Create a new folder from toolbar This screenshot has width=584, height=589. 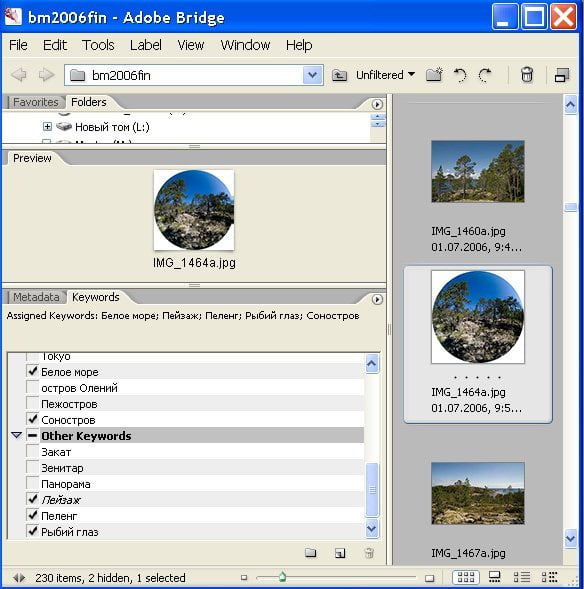(x=435, y=75)
